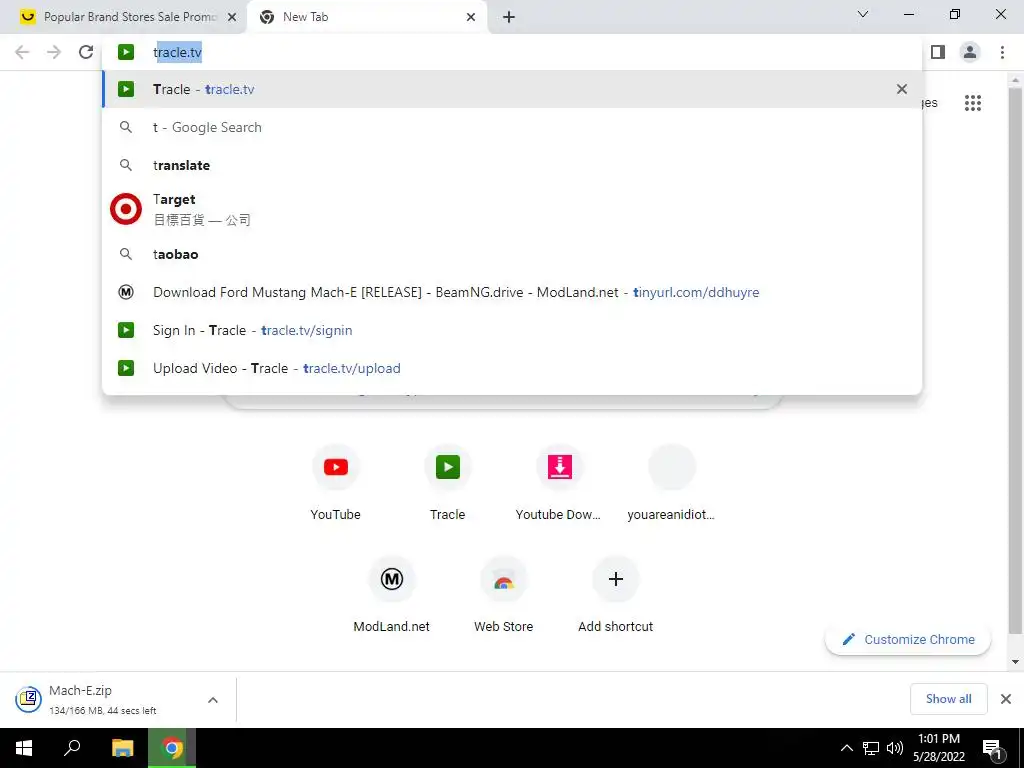Click the address bar with tracle.tv text
The height and width of the screenshot is (768, 1024).
512,52
